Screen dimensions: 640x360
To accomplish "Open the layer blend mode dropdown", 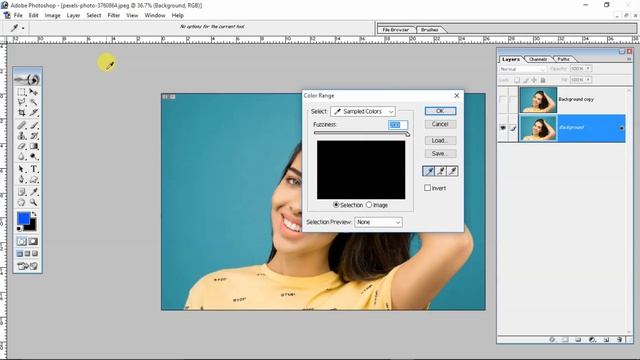I will (522, 69).
